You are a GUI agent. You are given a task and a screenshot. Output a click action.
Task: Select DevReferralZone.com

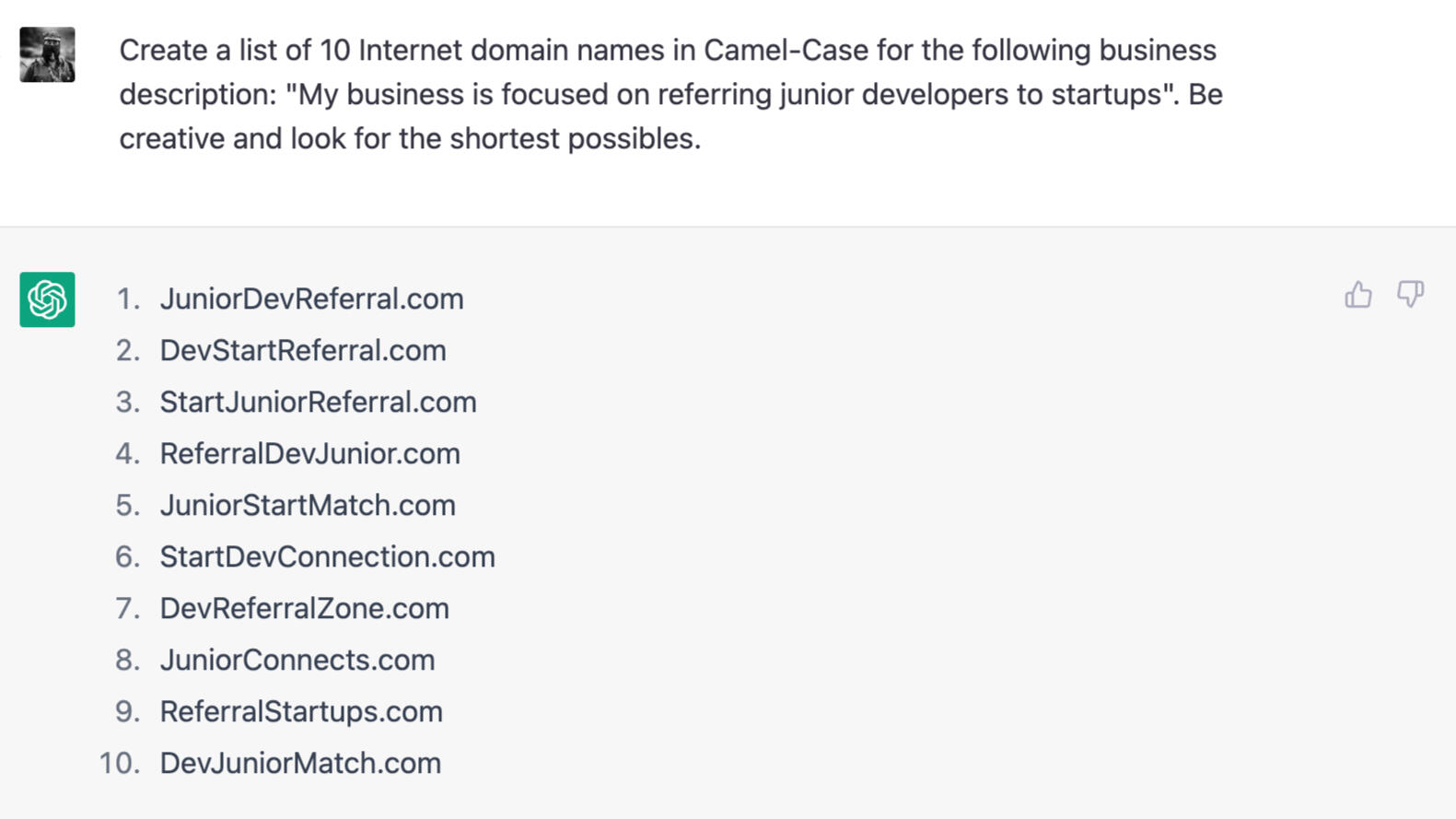tap(304, 608)
